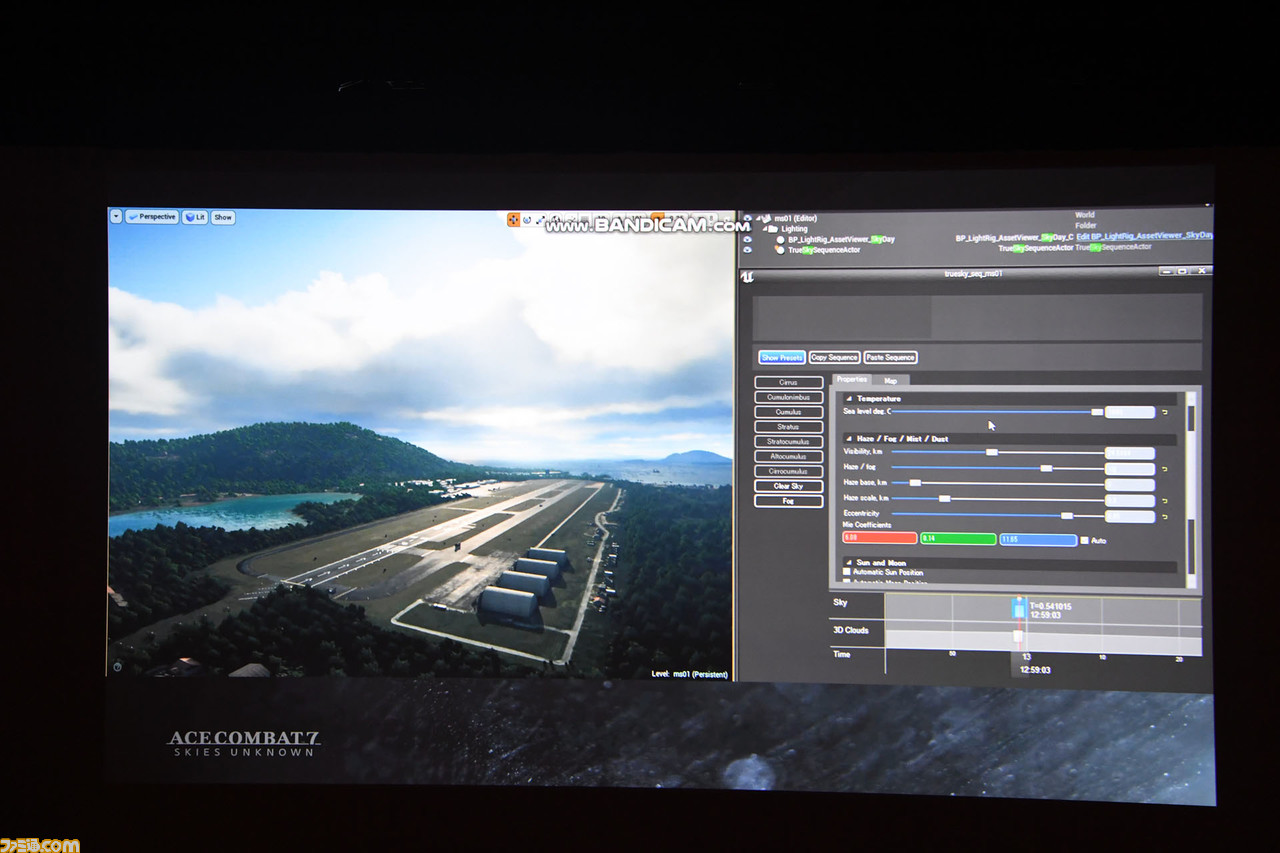
Task: Click the Show Presets button
Action: [x=782, y=357]
